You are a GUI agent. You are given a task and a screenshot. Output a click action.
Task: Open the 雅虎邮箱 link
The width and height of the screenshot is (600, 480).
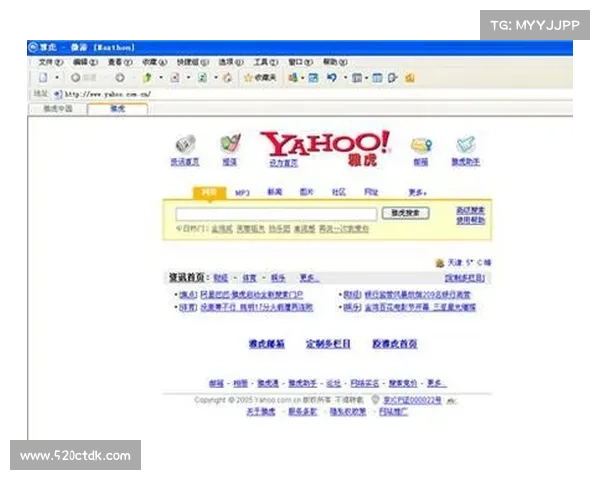(x=267, y=344)
